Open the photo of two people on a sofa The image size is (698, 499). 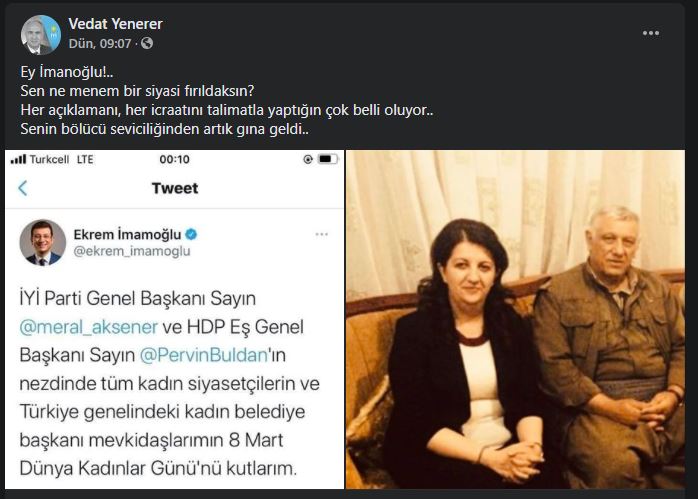(515, 320)
